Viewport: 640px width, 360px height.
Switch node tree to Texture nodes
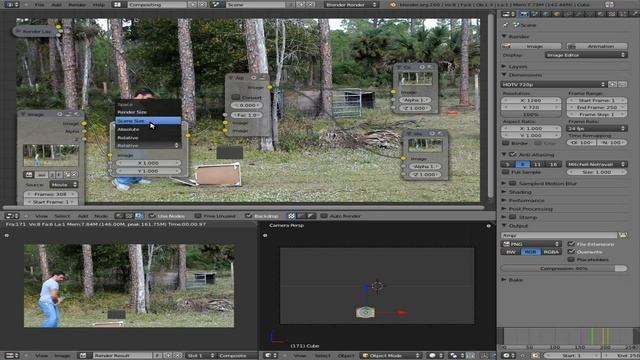coord(129,216)
